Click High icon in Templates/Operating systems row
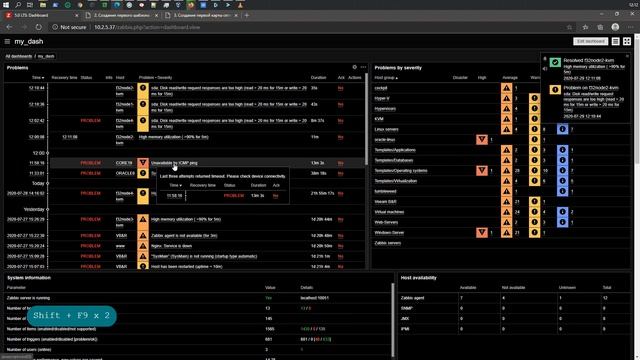The height and width of the screenshot is (360, 640). pyautogui.click(x=482, y=171)
